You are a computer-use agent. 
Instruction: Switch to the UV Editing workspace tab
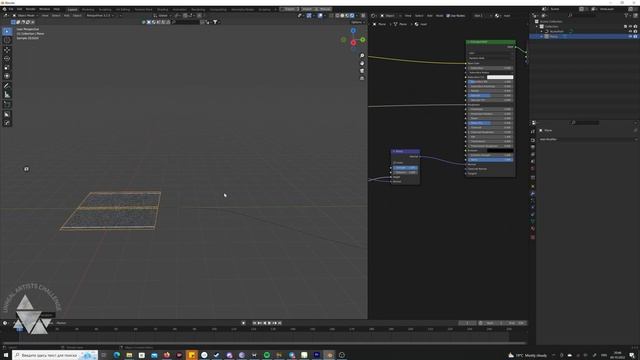click(122, 9)
